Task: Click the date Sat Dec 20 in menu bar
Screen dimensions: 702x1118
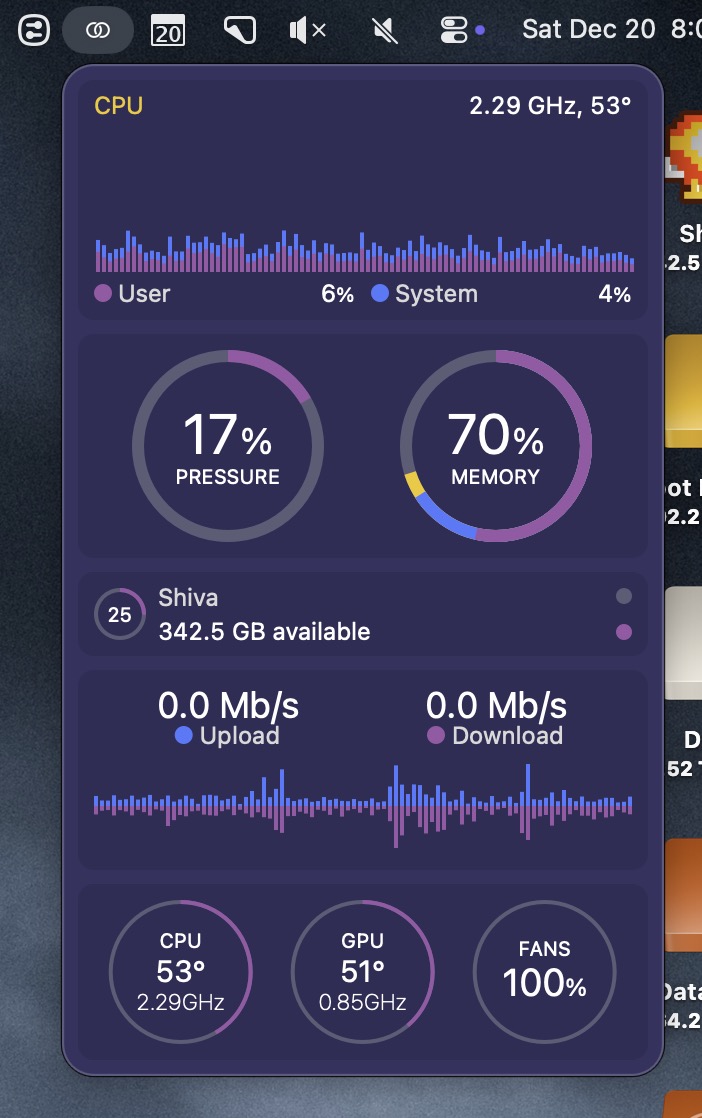Action: (588, 29)
